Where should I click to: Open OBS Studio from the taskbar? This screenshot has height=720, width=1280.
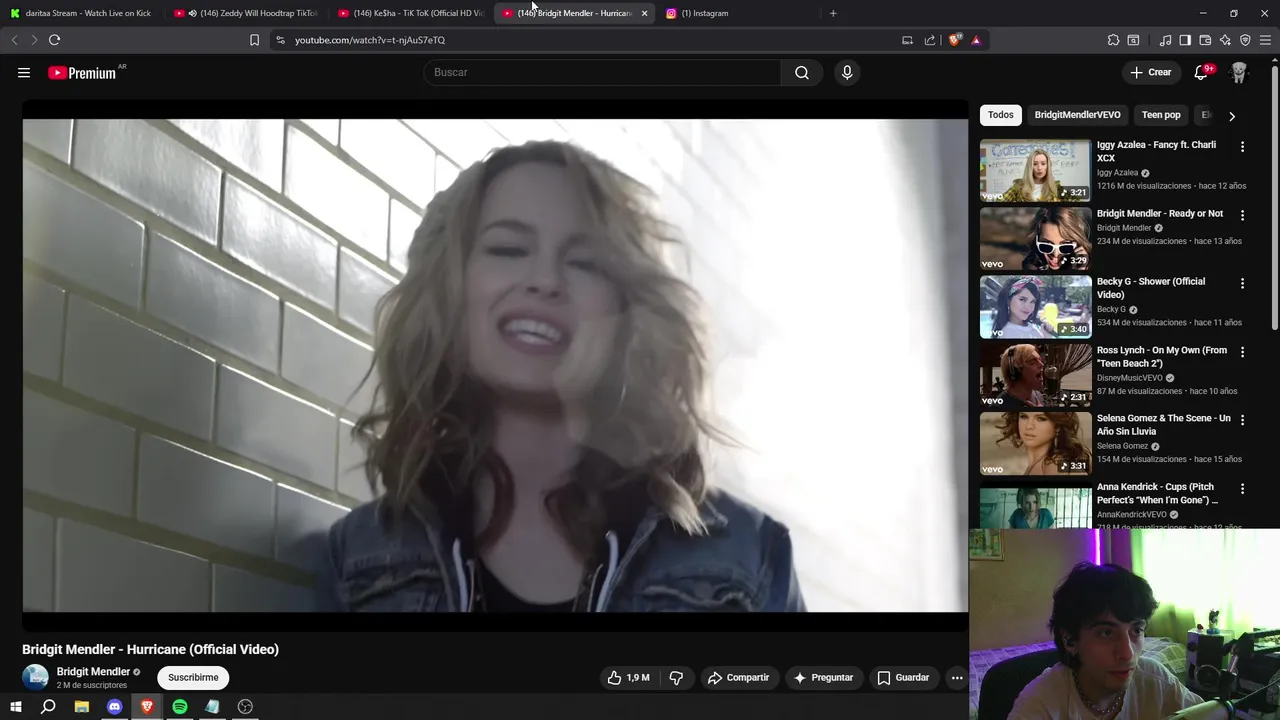point(245,706)
